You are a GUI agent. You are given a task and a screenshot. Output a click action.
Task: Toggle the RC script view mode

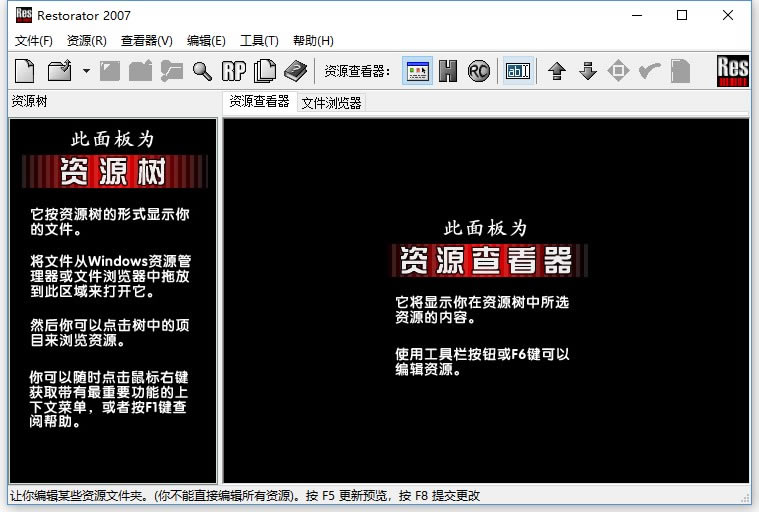pos(479,71)
